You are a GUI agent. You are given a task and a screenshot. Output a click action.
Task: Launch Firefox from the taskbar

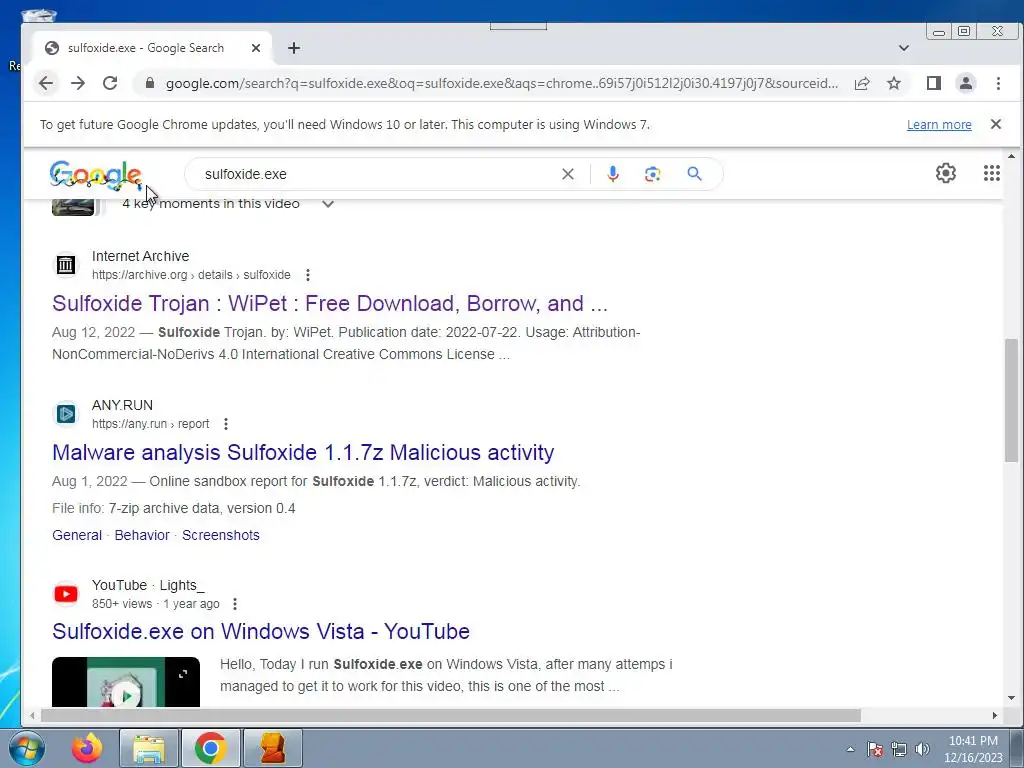87,748
